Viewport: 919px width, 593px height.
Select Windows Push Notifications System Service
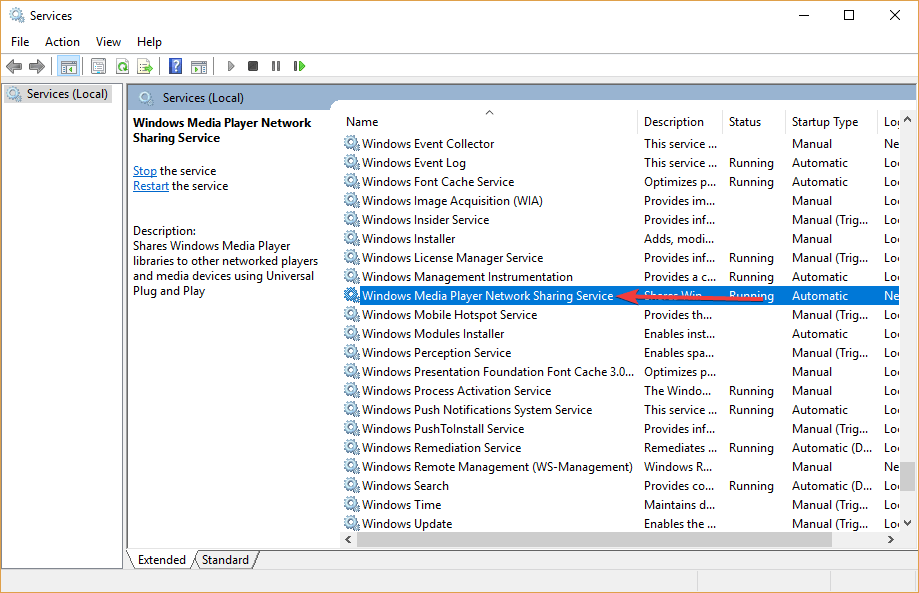(621, 410)
